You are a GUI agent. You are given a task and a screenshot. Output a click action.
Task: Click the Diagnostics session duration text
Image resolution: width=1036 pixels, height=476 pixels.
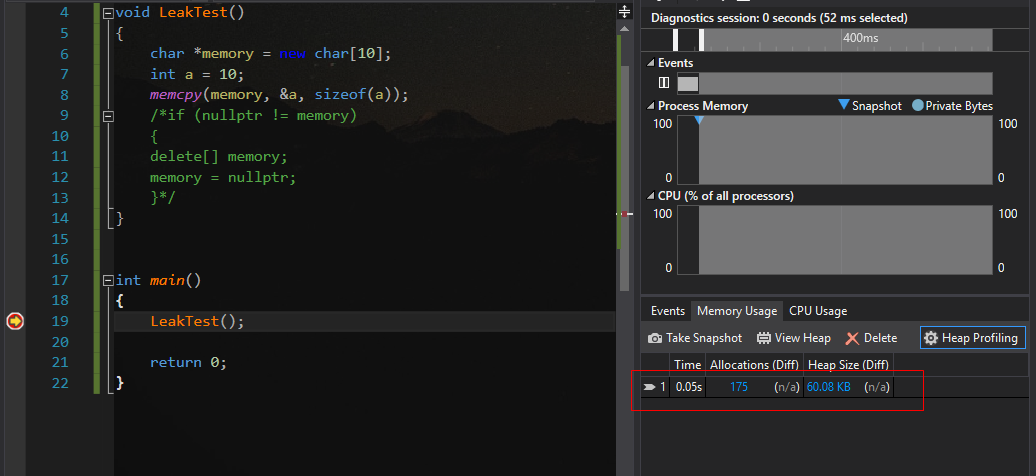tap(779, 18)
